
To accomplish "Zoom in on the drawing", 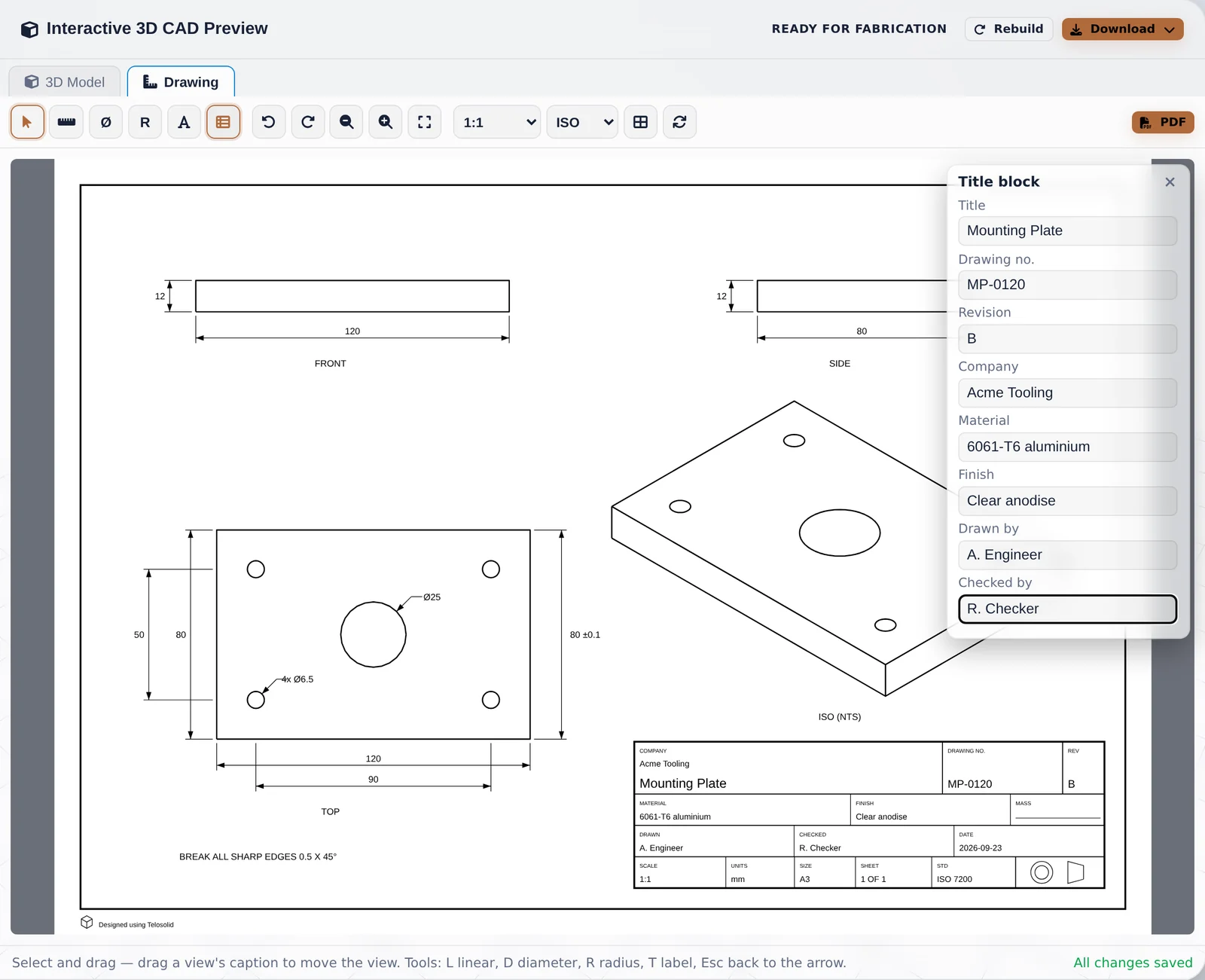I will coord(386,122).
